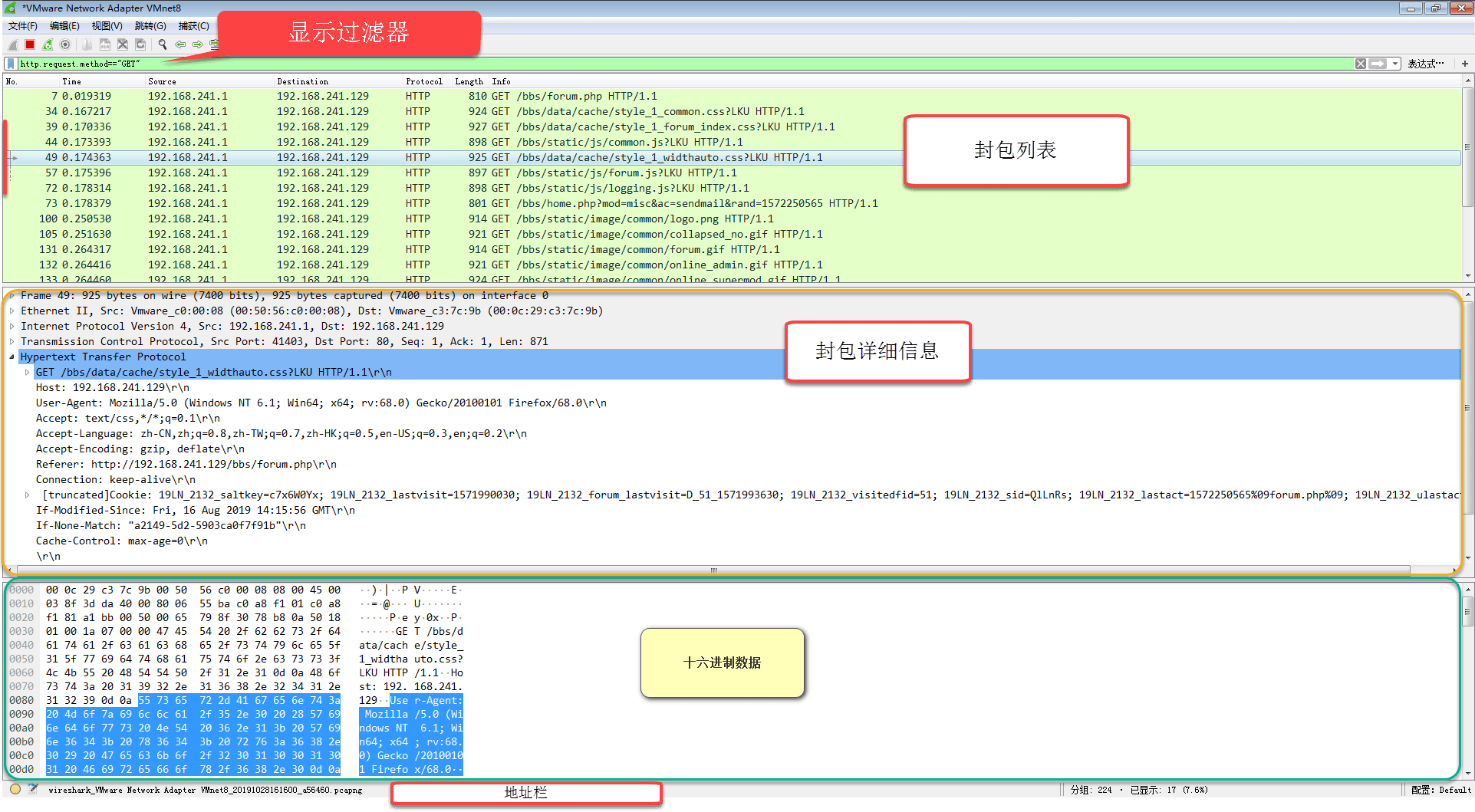The height and width of the screenshot is (812, 1475).
Task: Go forward to next packet arrow
Action: pos(198,44)
